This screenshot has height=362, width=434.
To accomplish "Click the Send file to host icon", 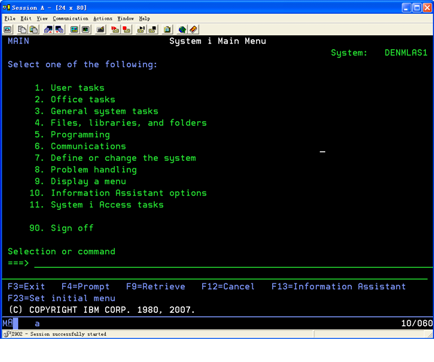I will 48,30.
